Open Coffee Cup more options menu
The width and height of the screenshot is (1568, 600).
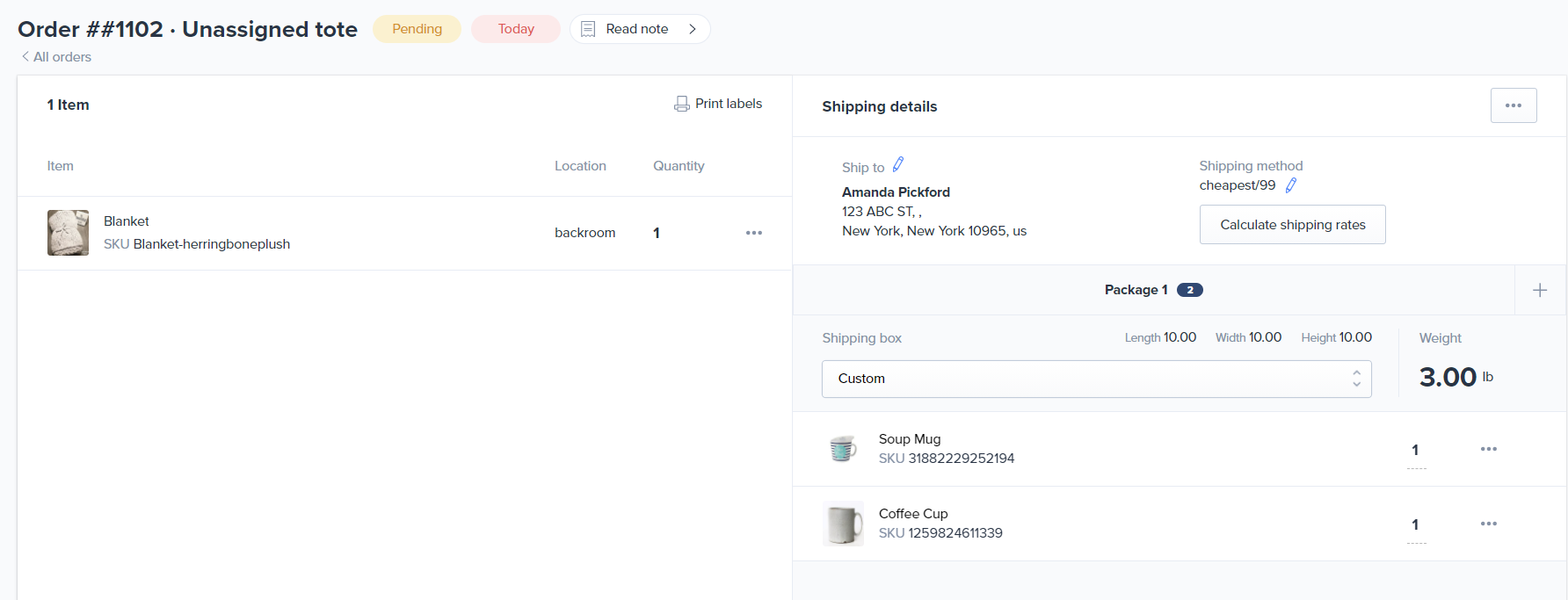tap(1487, 524)
